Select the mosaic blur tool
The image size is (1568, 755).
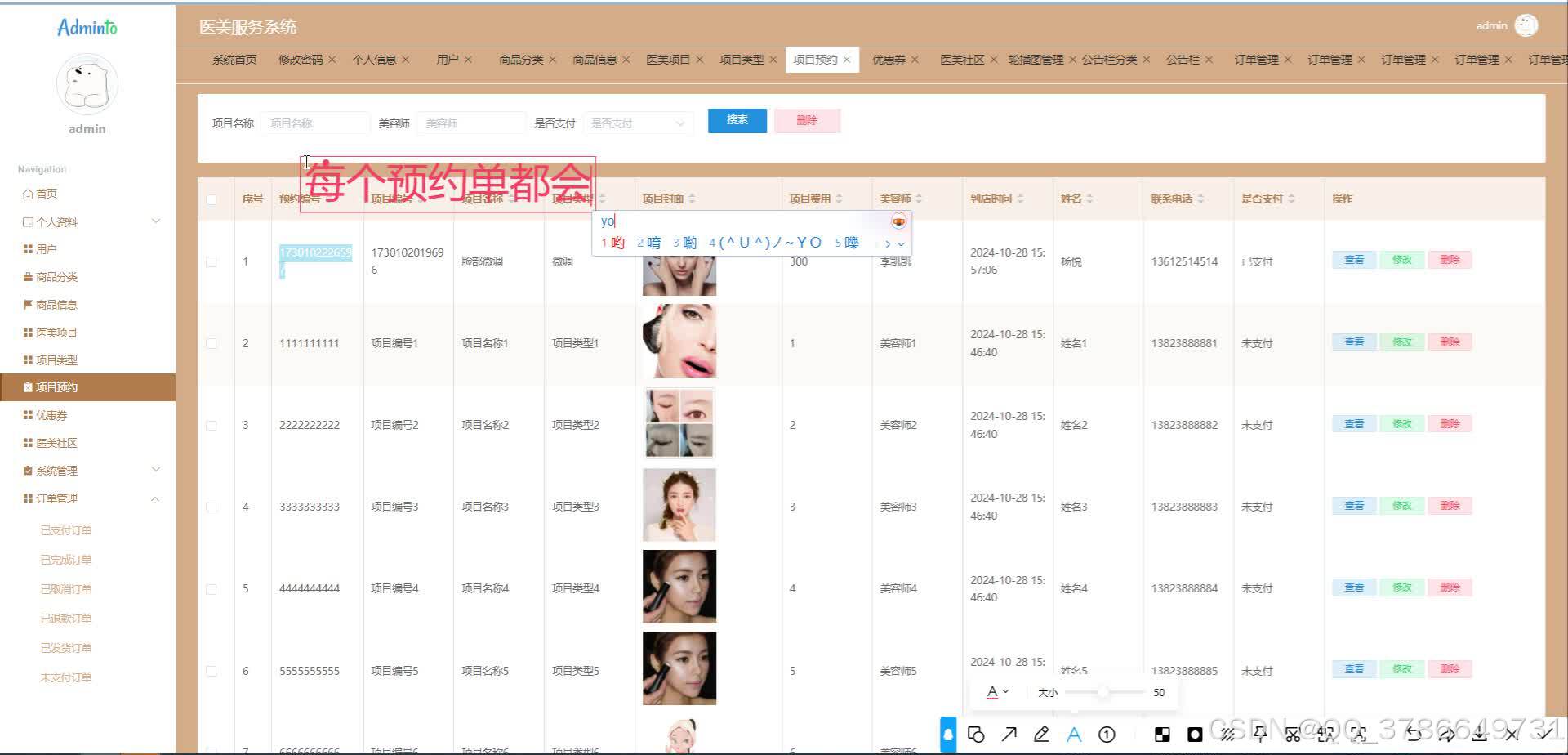[1162, 734]
